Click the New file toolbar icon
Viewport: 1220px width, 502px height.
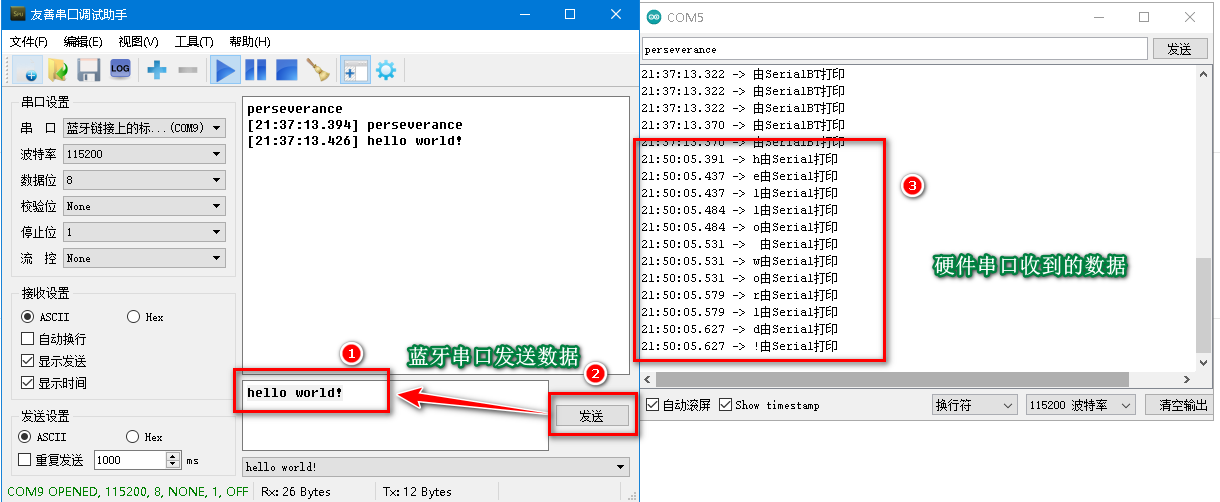point(26,70)
